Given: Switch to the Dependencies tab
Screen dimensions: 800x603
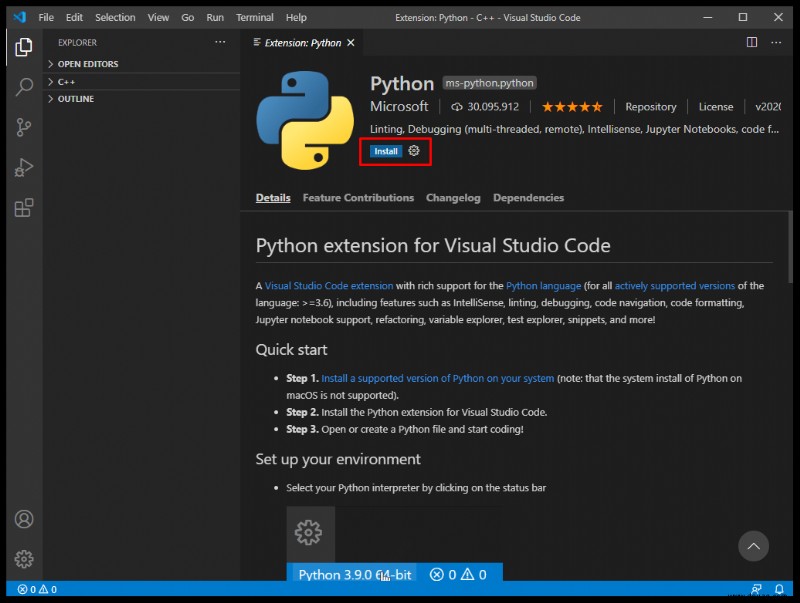Looking at the screenshot, I should [x=528, y=197].
